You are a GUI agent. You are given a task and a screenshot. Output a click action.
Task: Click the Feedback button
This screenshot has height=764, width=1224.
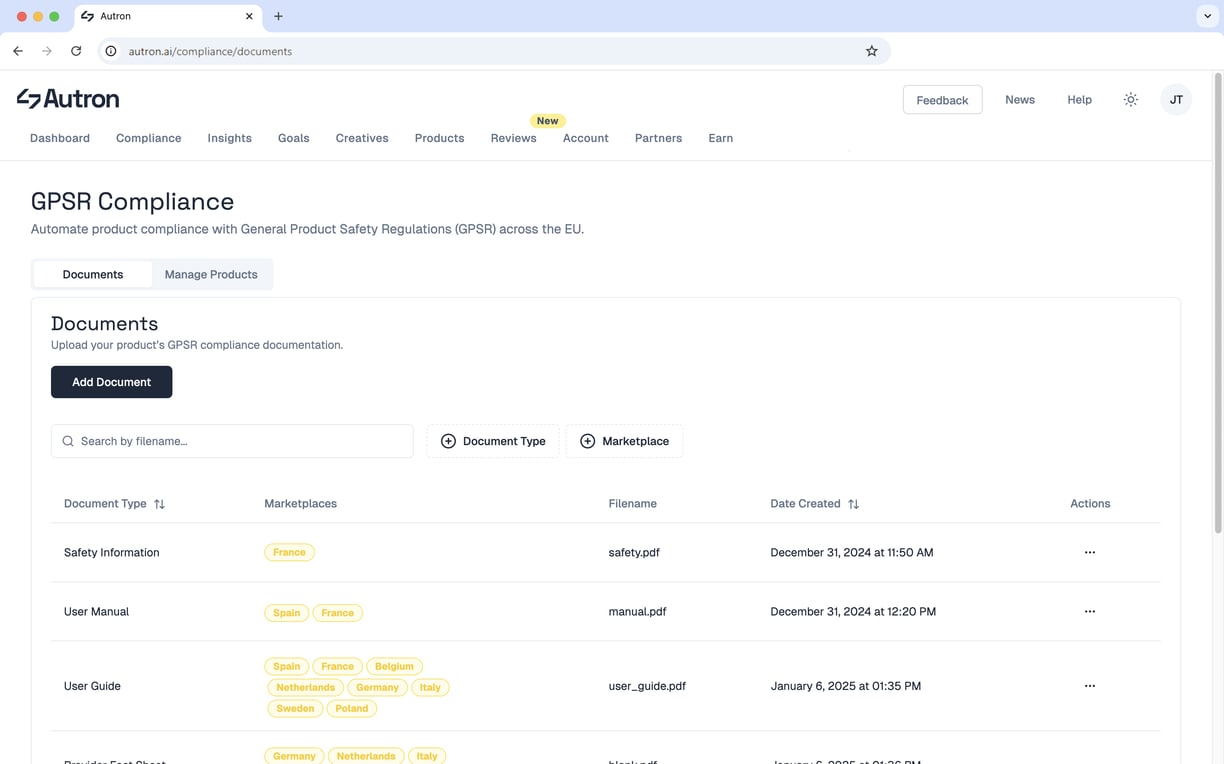point(942,100)
